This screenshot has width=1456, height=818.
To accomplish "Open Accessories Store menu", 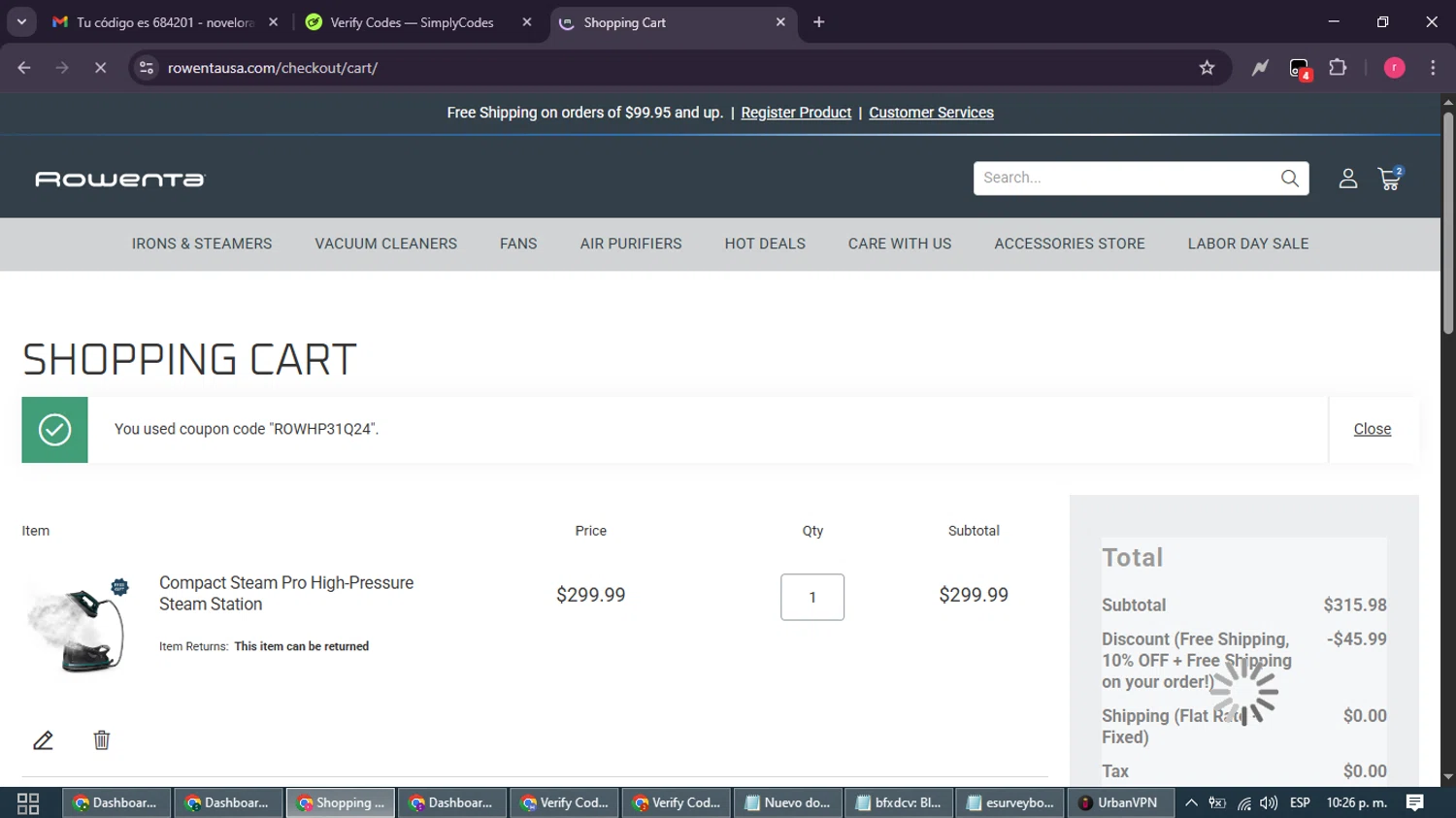I will tap(1070, 245).
